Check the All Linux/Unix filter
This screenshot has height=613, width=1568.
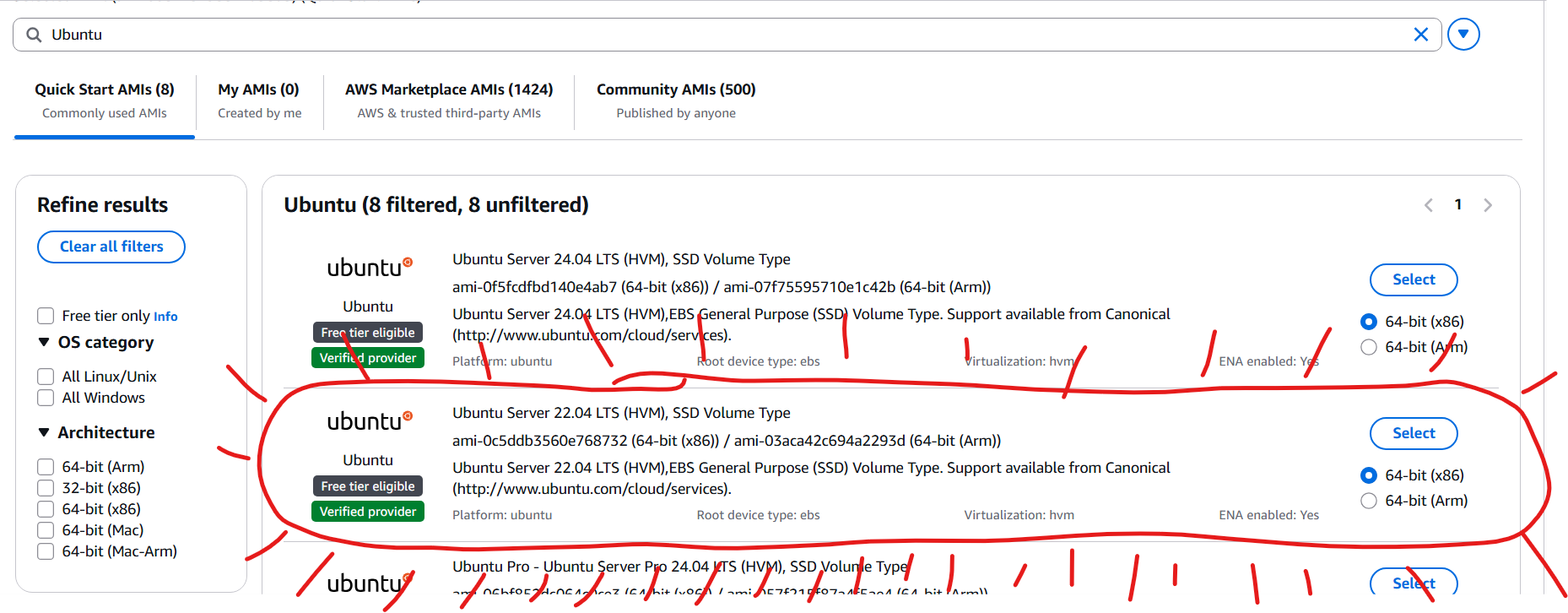pyautogui.click(x=46, y=377)
